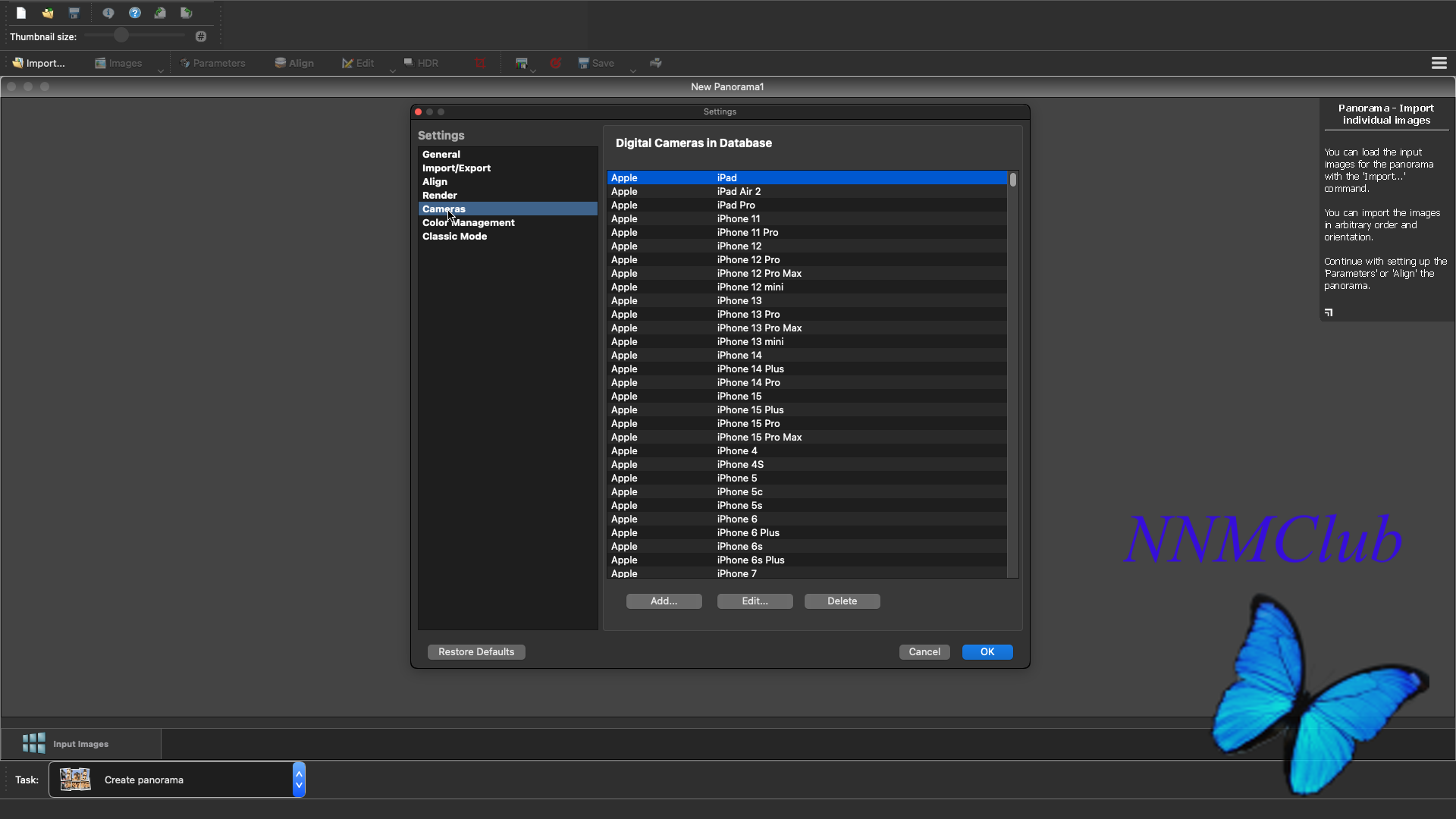
Task: Click the collapse corner icon in help panel
Action: coord(1329,312)
